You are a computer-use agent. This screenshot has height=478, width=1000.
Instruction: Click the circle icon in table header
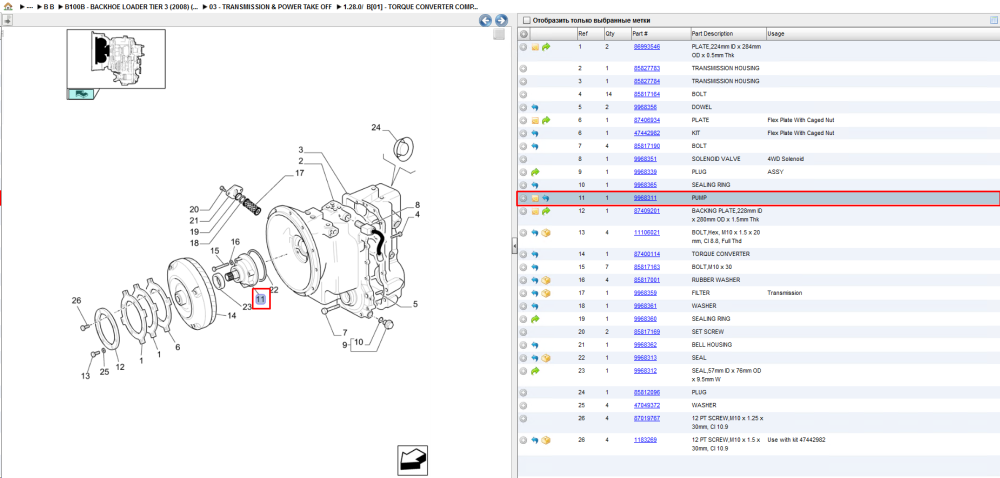[523, 34]
